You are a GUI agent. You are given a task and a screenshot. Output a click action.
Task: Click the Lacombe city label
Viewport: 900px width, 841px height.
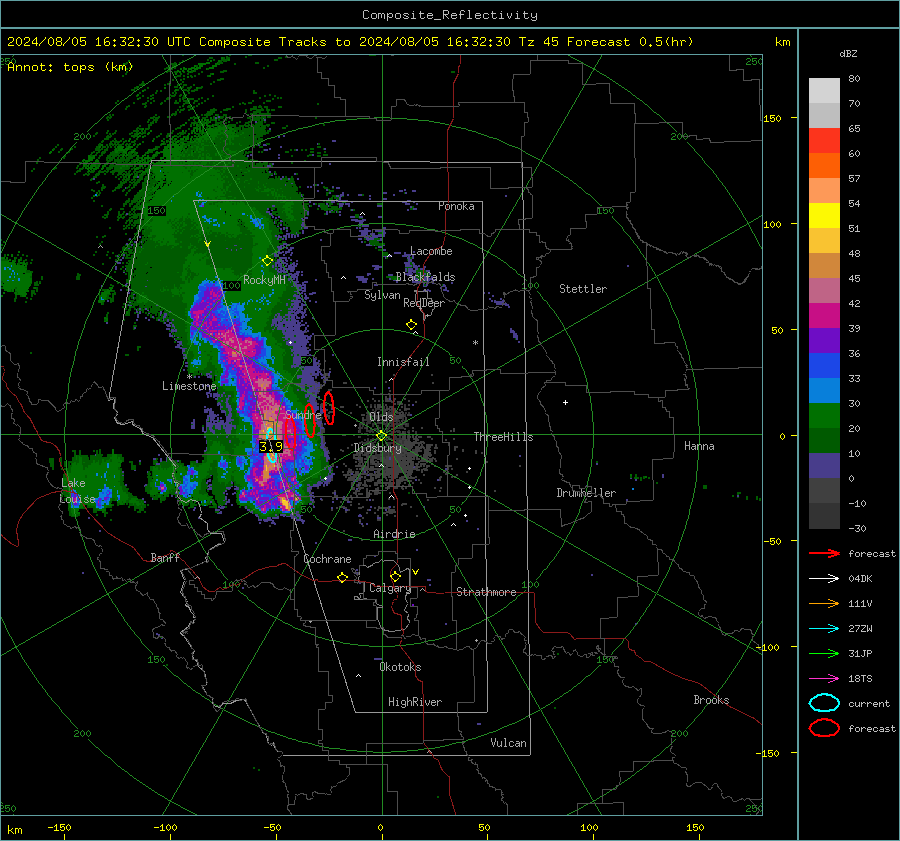431,251
